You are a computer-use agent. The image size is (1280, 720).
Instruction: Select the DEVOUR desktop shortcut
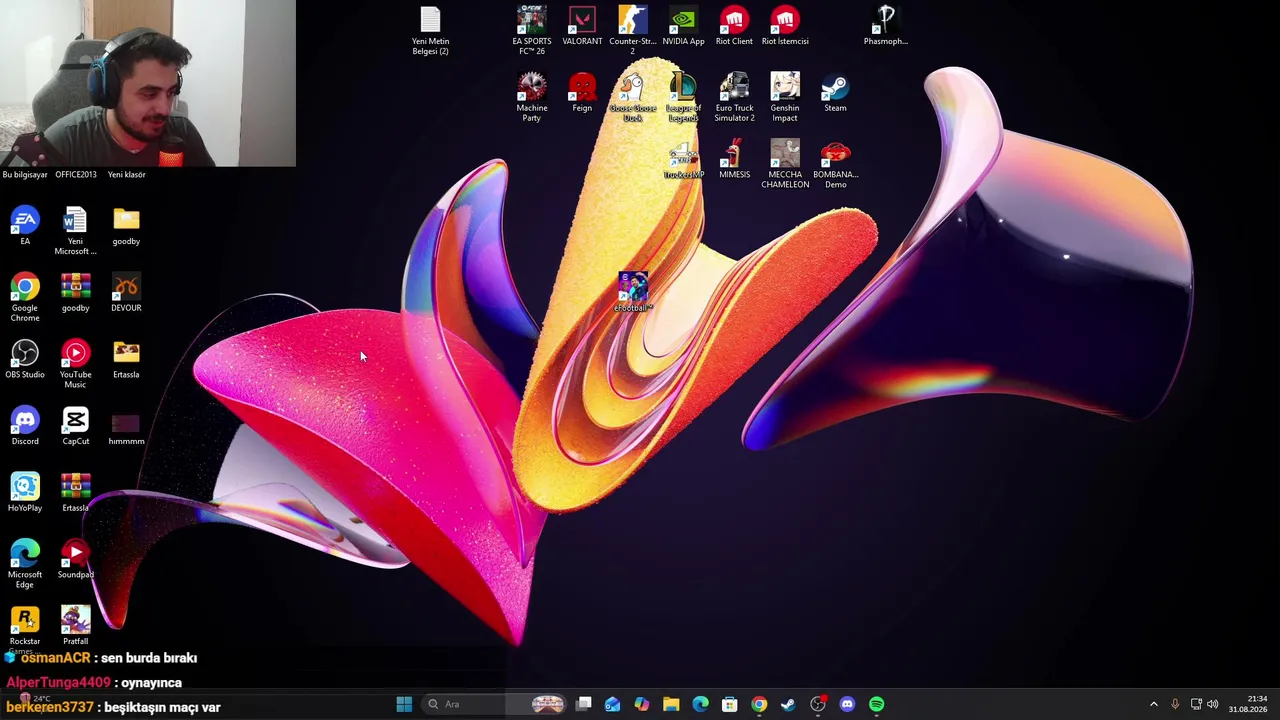(x=126, y=293)
